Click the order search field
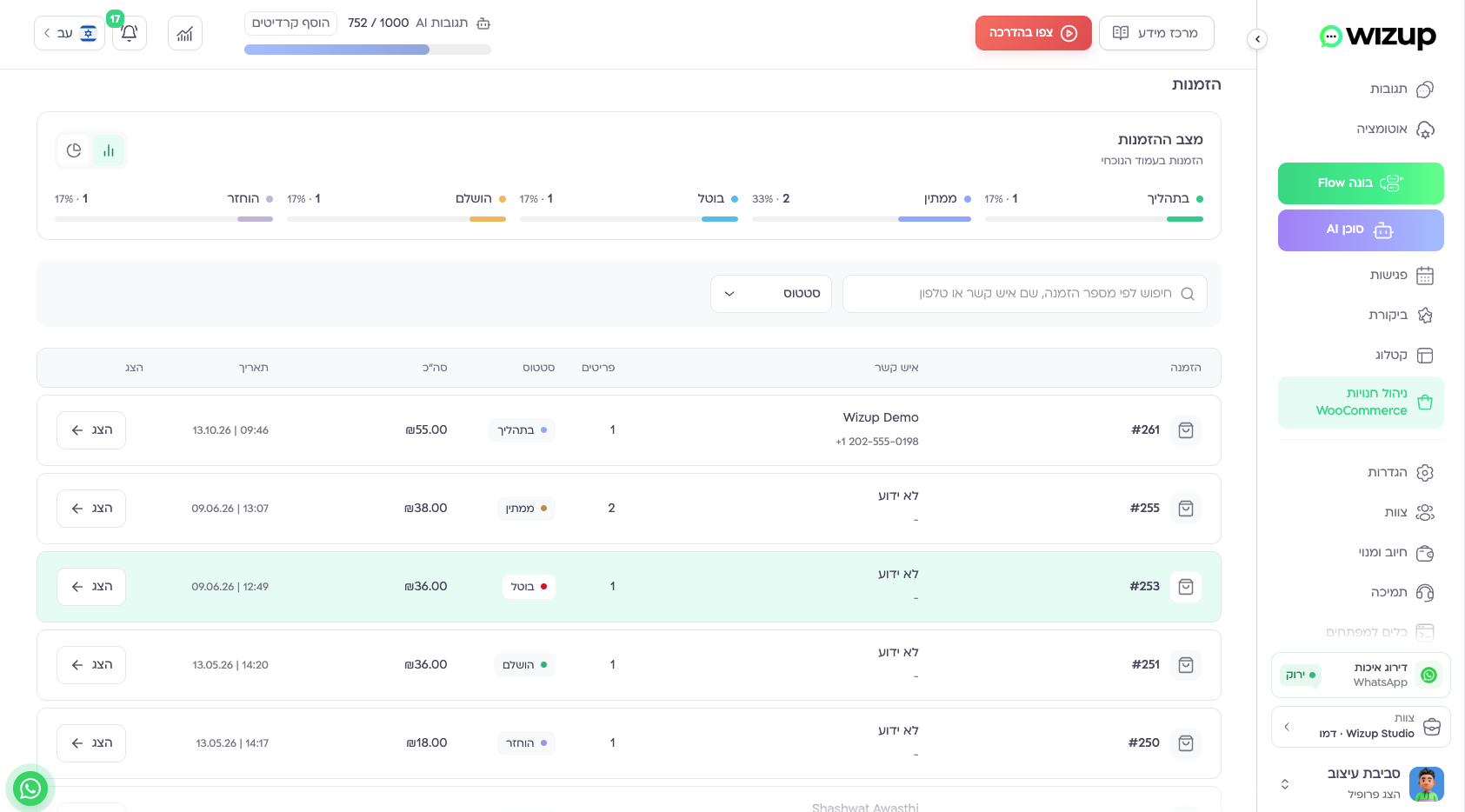This screenshot has width=1465, height=812. 1025,294
